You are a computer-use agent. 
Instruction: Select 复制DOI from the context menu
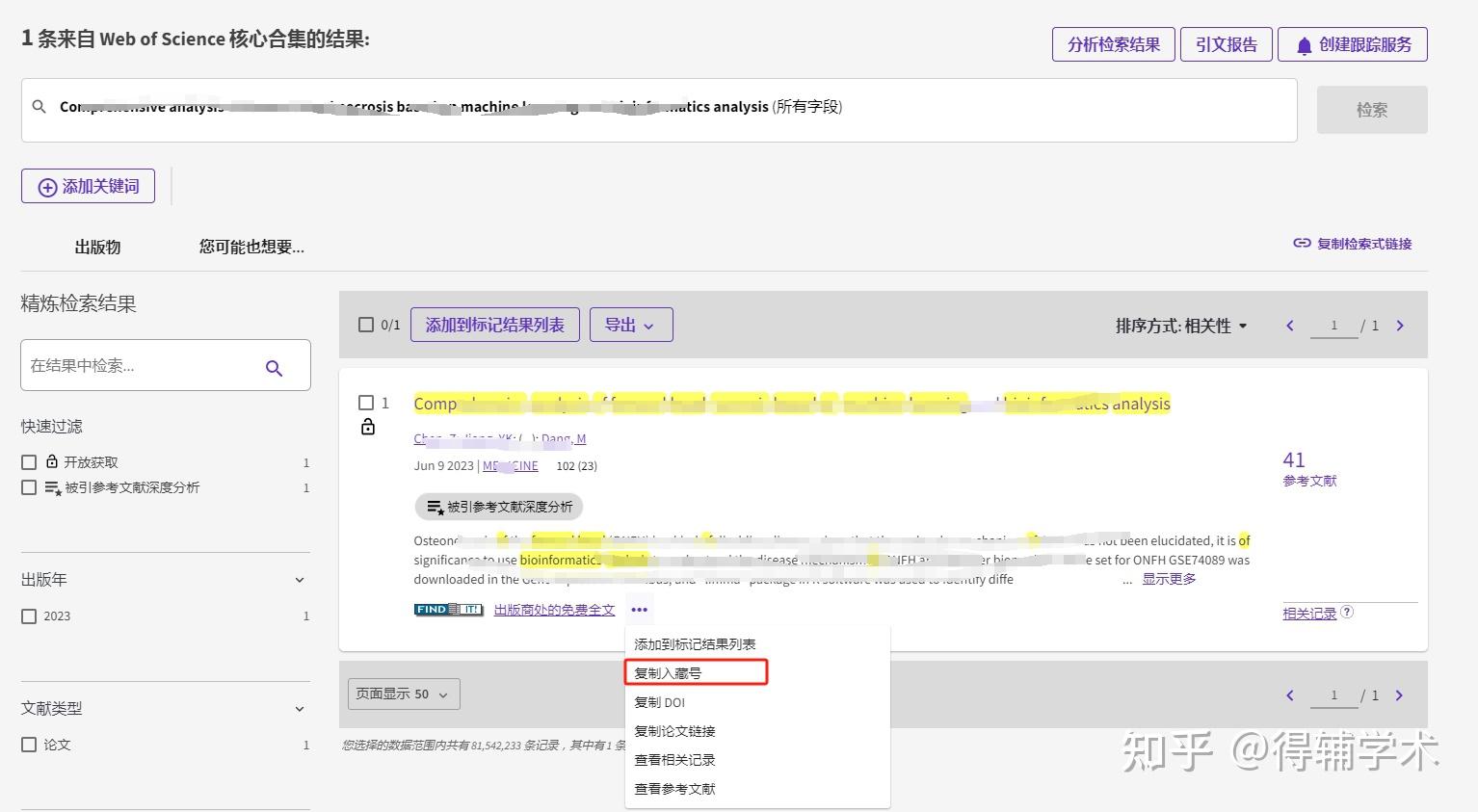[x=661, y=702]
